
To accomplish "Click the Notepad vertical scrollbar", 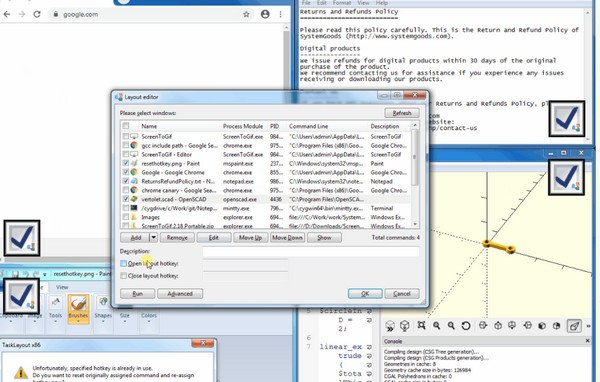I will pyautogui.click(x=588, y=75).
